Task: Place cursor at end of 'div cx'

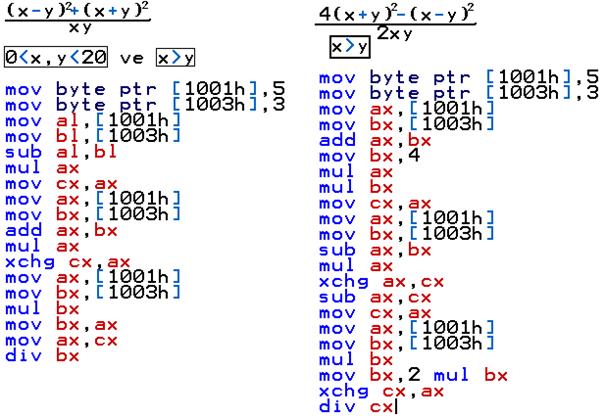Action: 394,406
